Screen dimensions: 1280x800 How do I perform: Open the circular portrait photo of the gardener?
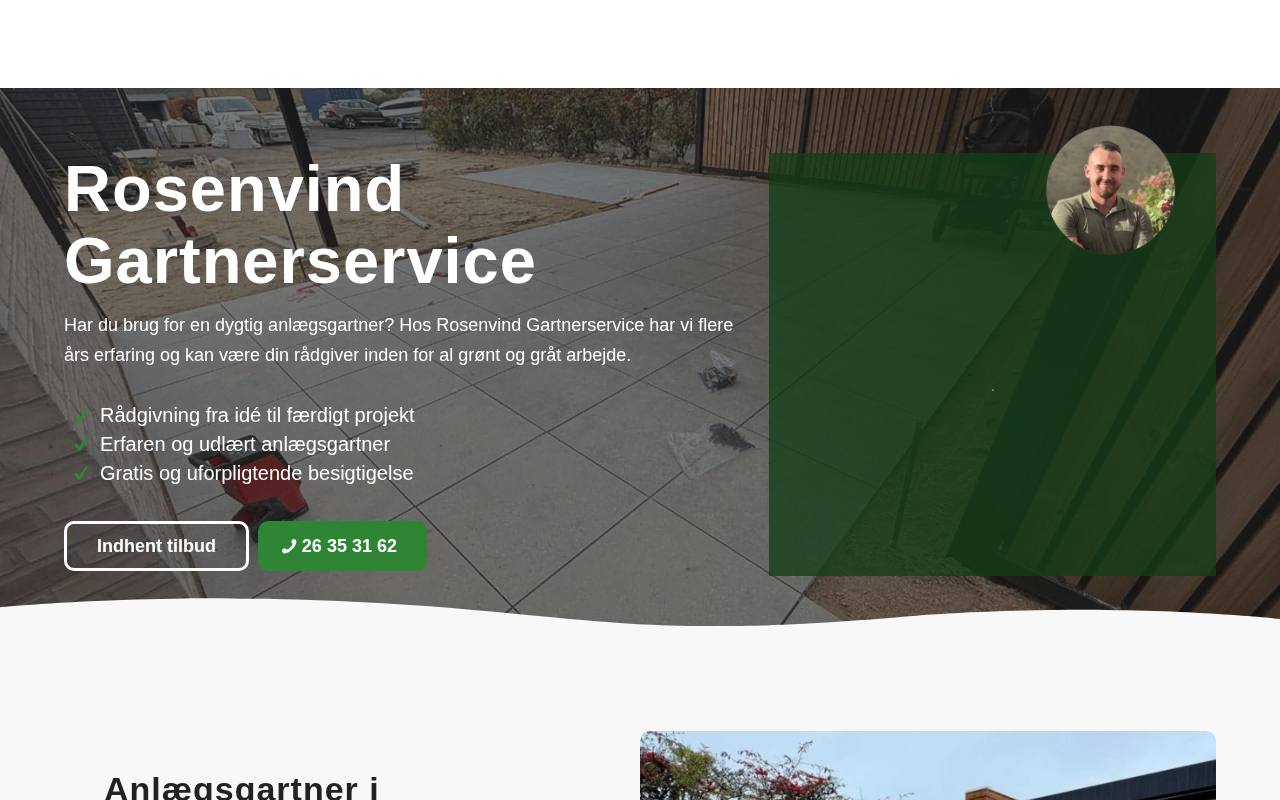1110,190
